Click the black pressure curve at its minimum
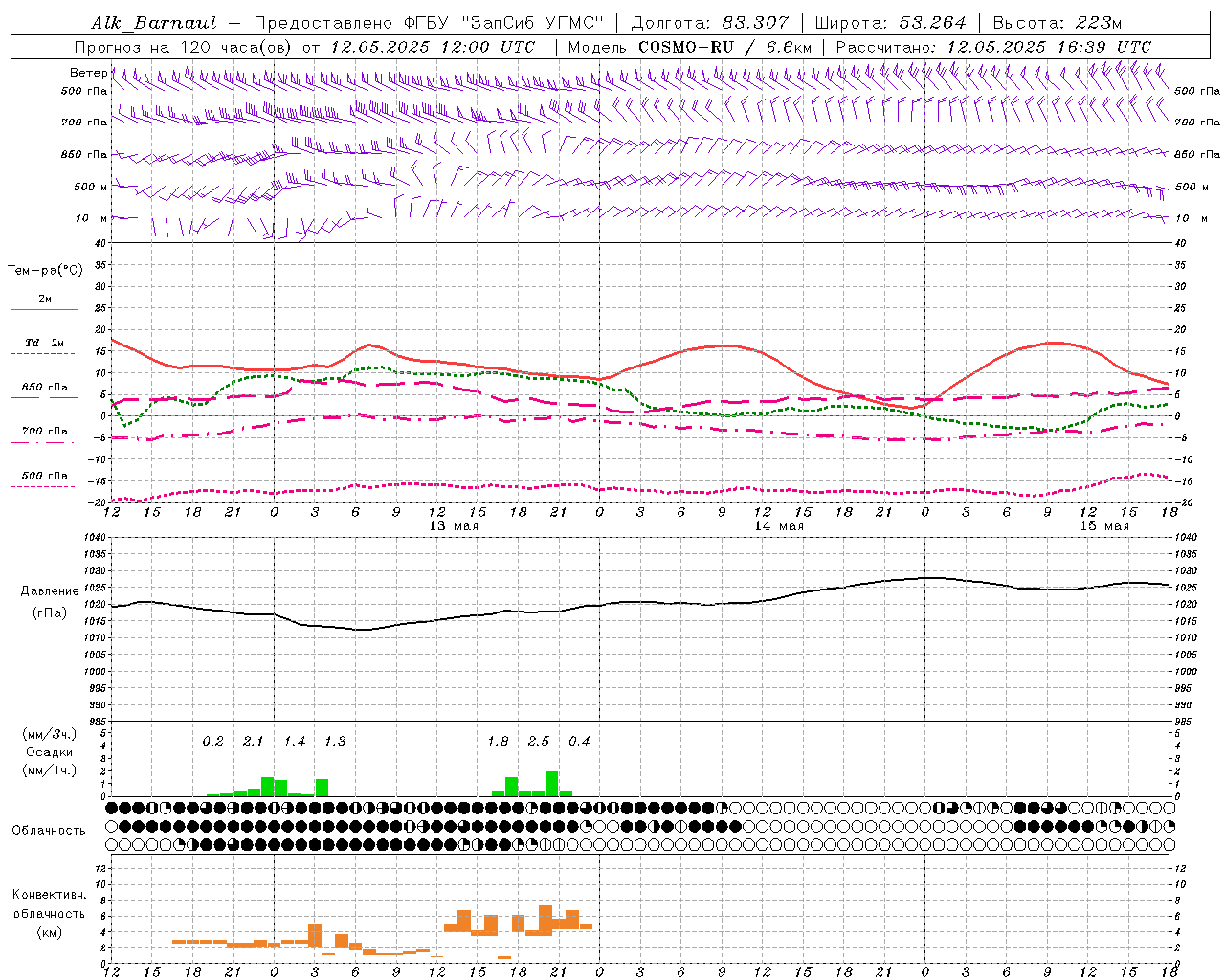Image resolution: width=1225 pixels, height=980 pixels. coord(362,630)
